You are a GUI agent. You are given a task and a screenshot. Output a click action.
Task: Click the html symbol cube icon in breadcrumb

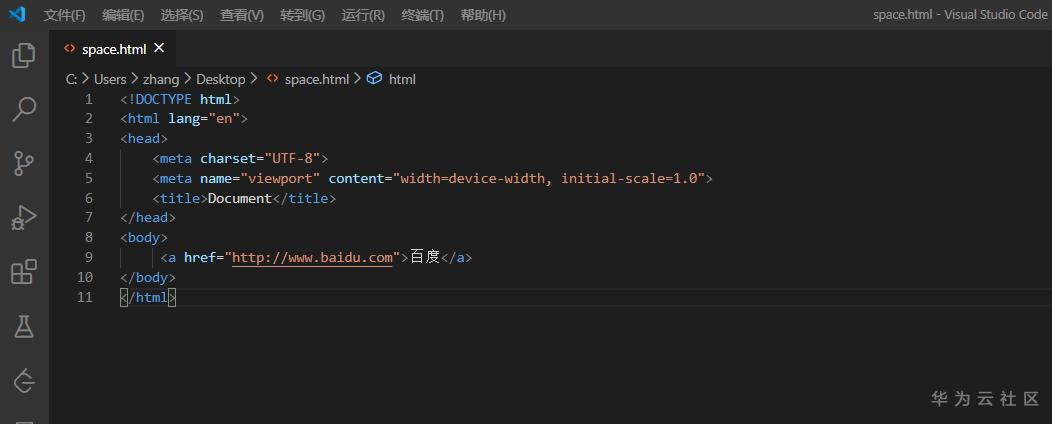(374, 79)
